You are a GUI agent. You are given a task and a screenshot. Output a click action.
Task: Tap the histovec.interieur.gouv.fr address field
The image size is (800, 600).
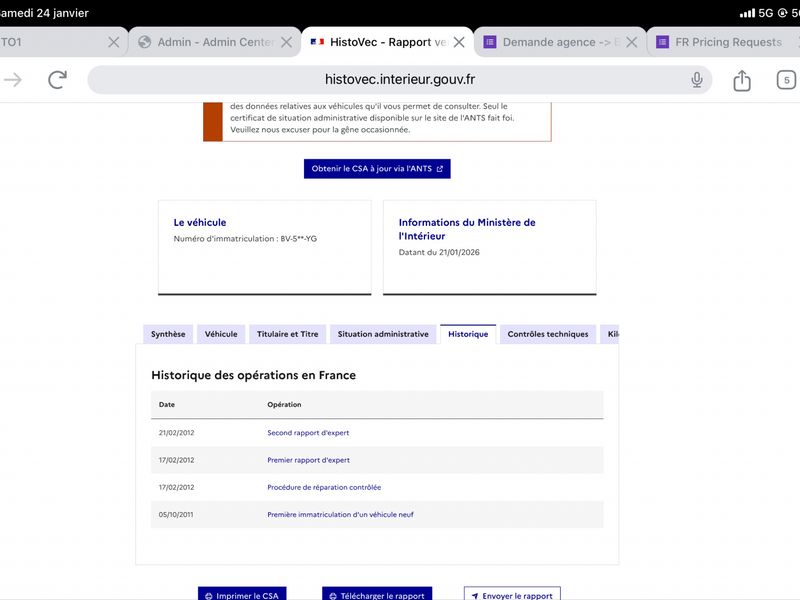point(400,80)
